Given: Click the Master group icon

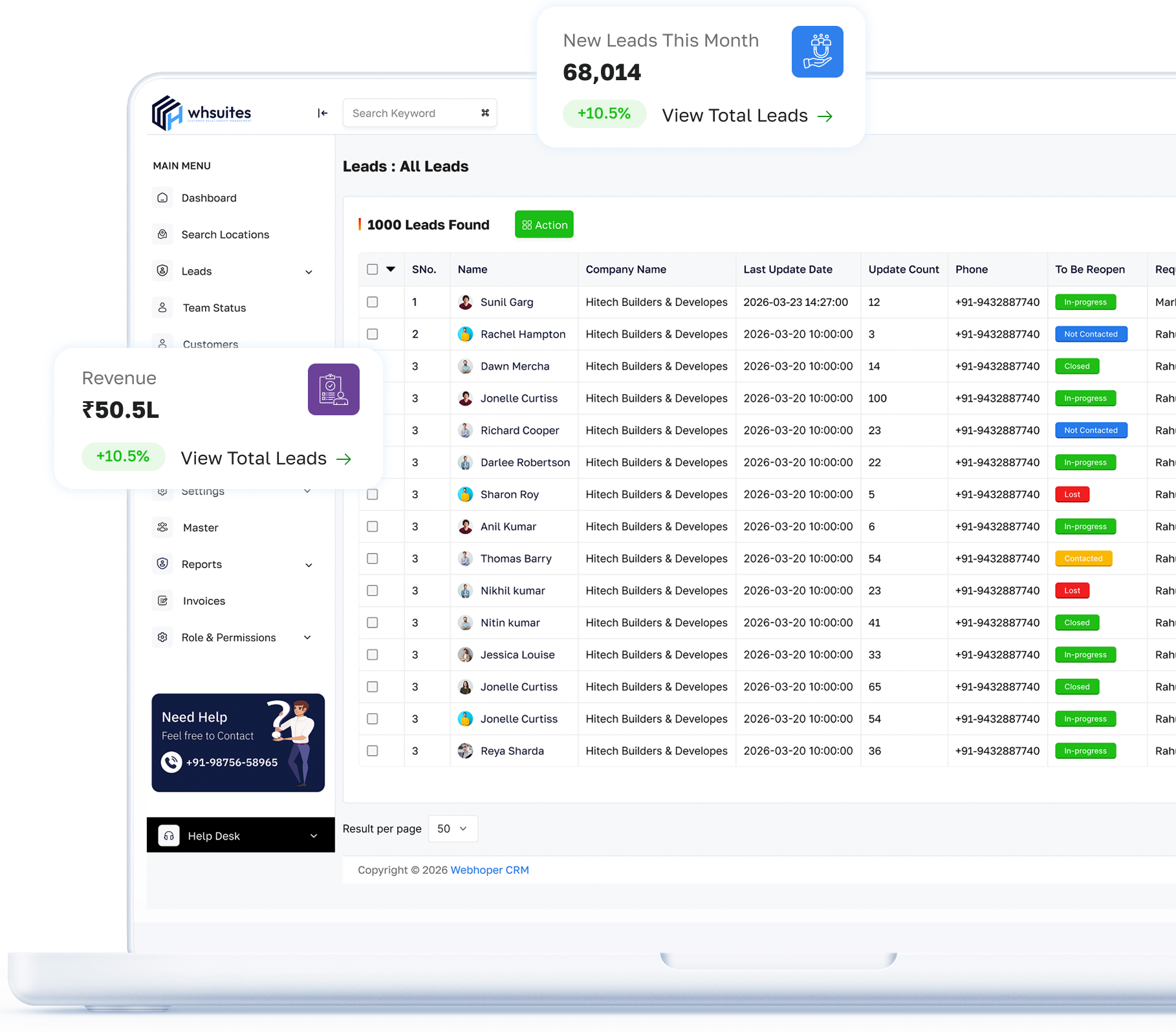Looking at the screenshot, I should 162,528.
